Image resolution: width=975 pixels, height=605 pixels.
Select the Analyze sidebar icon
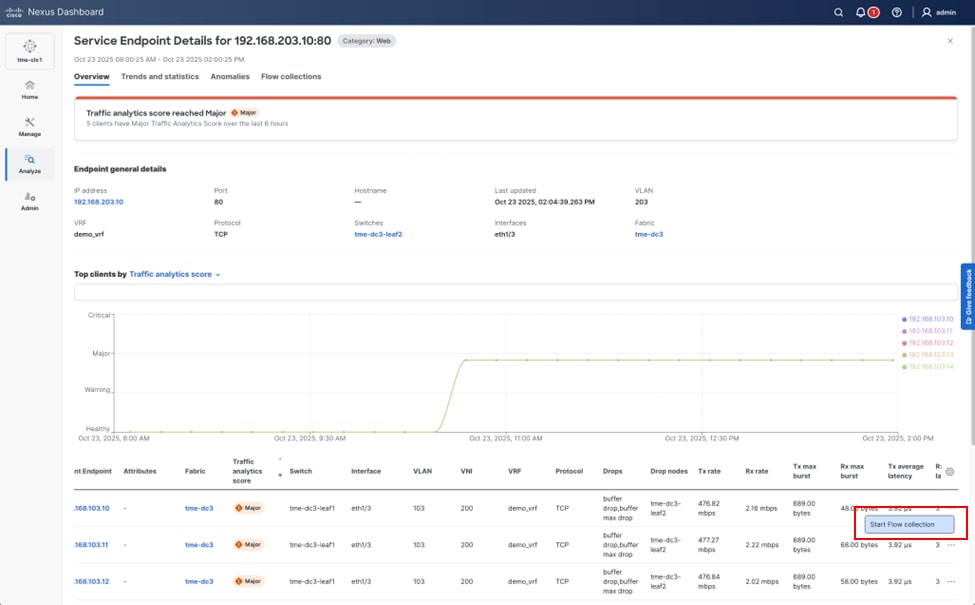coord(30,162)
